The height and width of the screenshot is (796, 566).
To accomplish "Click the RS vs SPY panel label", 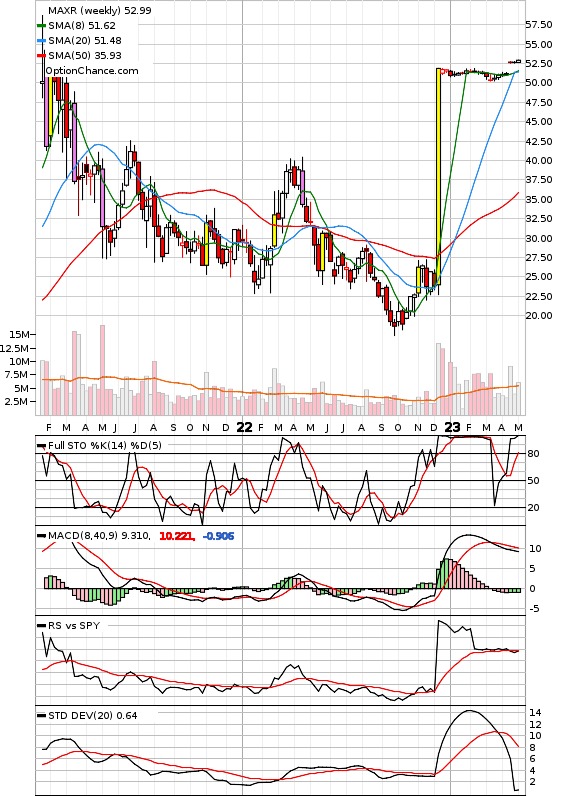I will (x=74, y=626).
